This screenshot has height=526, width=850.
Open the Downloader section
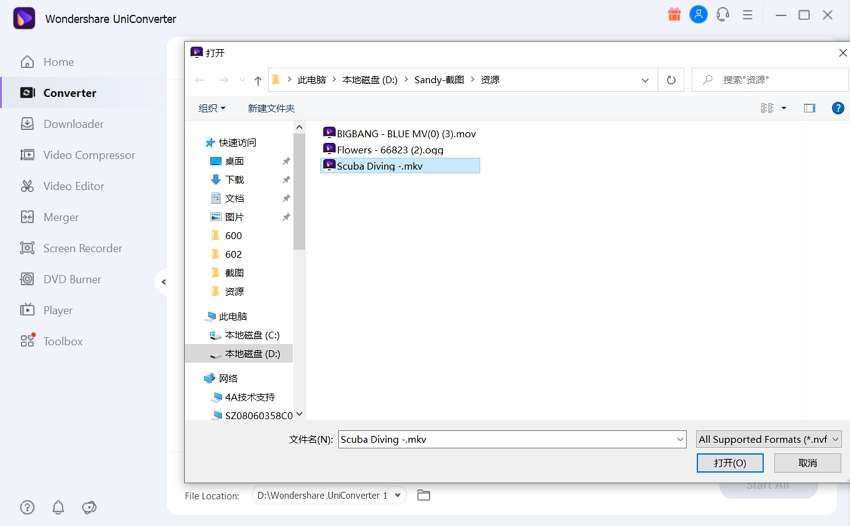tap(61, 124)
